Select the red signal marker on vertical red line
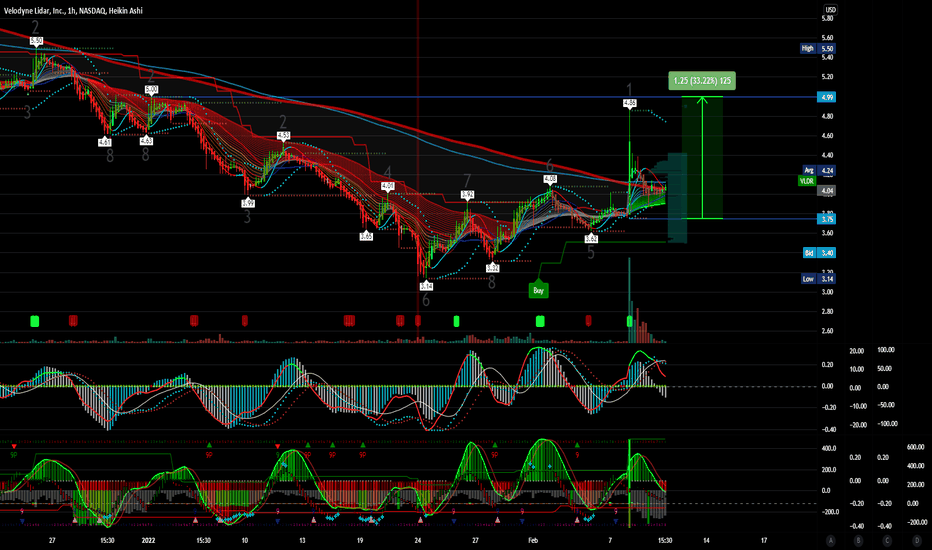The image size is (932, 550). tap(418, 321)
